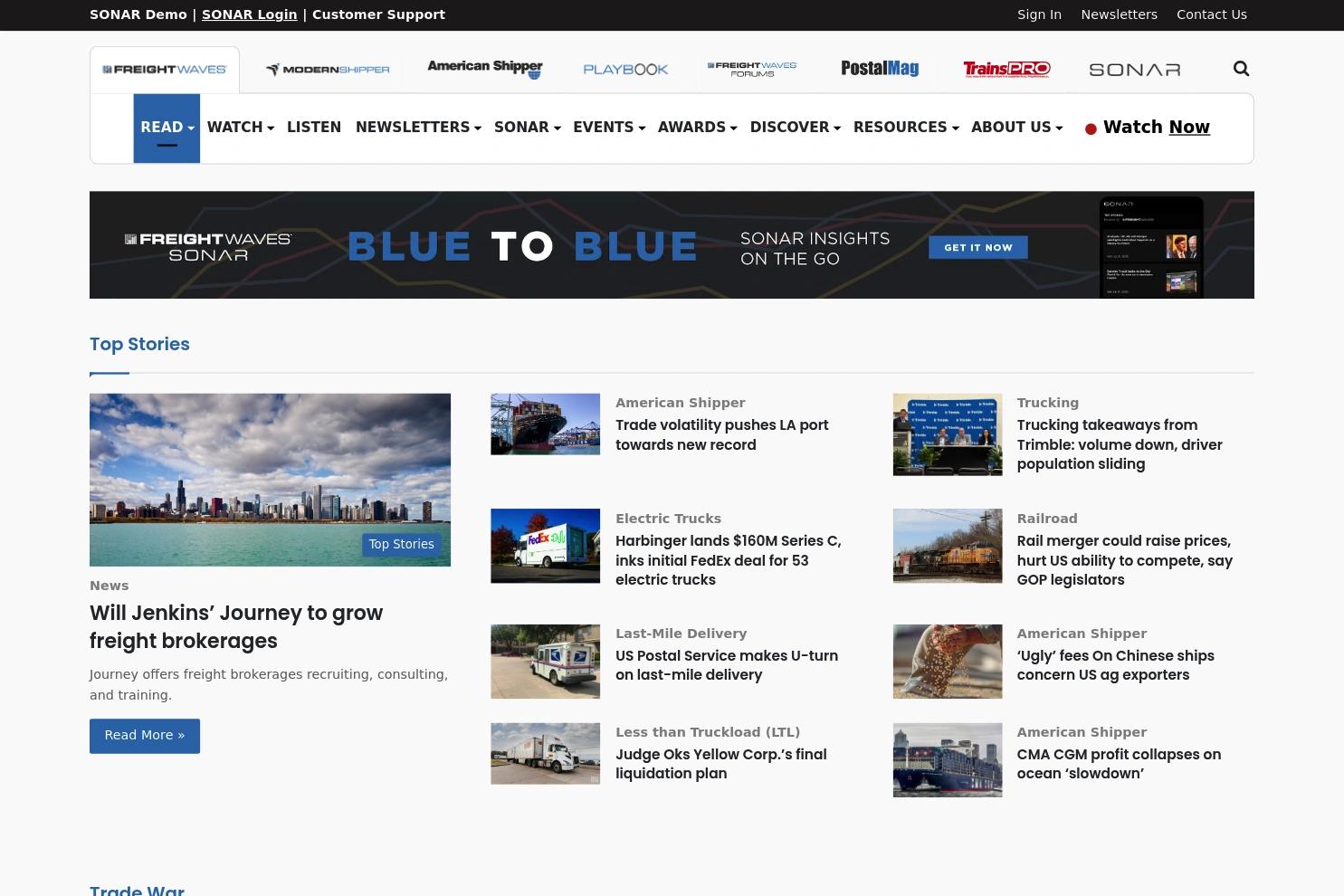1344x896 pixels.
Task: Click American Shipper category above LA port story
Action: tap(681, 404)
